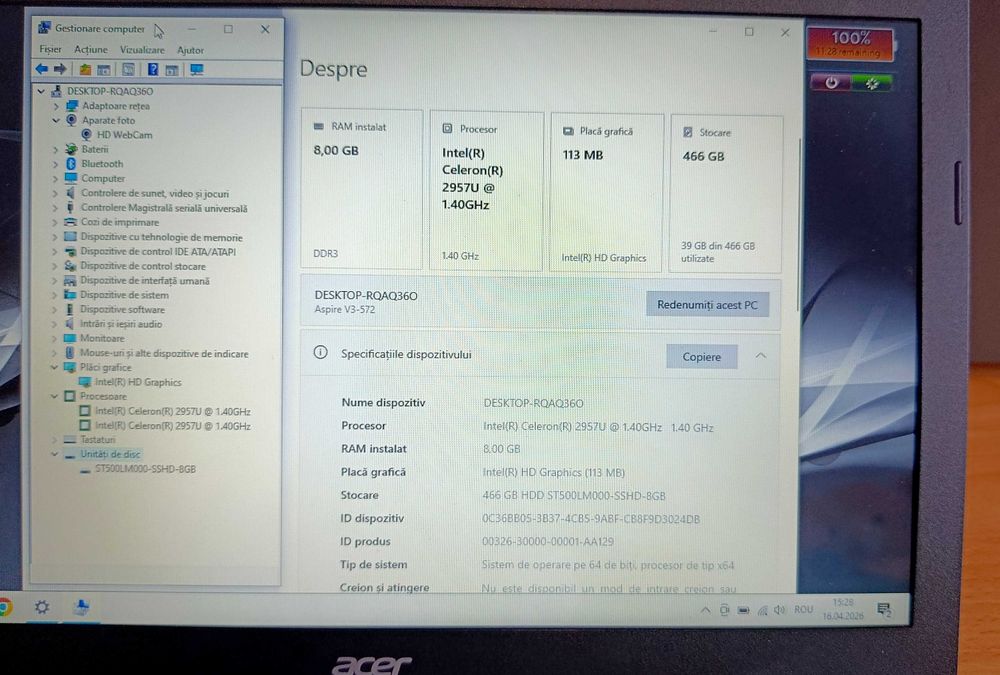Select Intel(R) HD Graphics in device tree
This screenshot has width=1000, height=675.
pyautogui.click(x=138, y=382)
